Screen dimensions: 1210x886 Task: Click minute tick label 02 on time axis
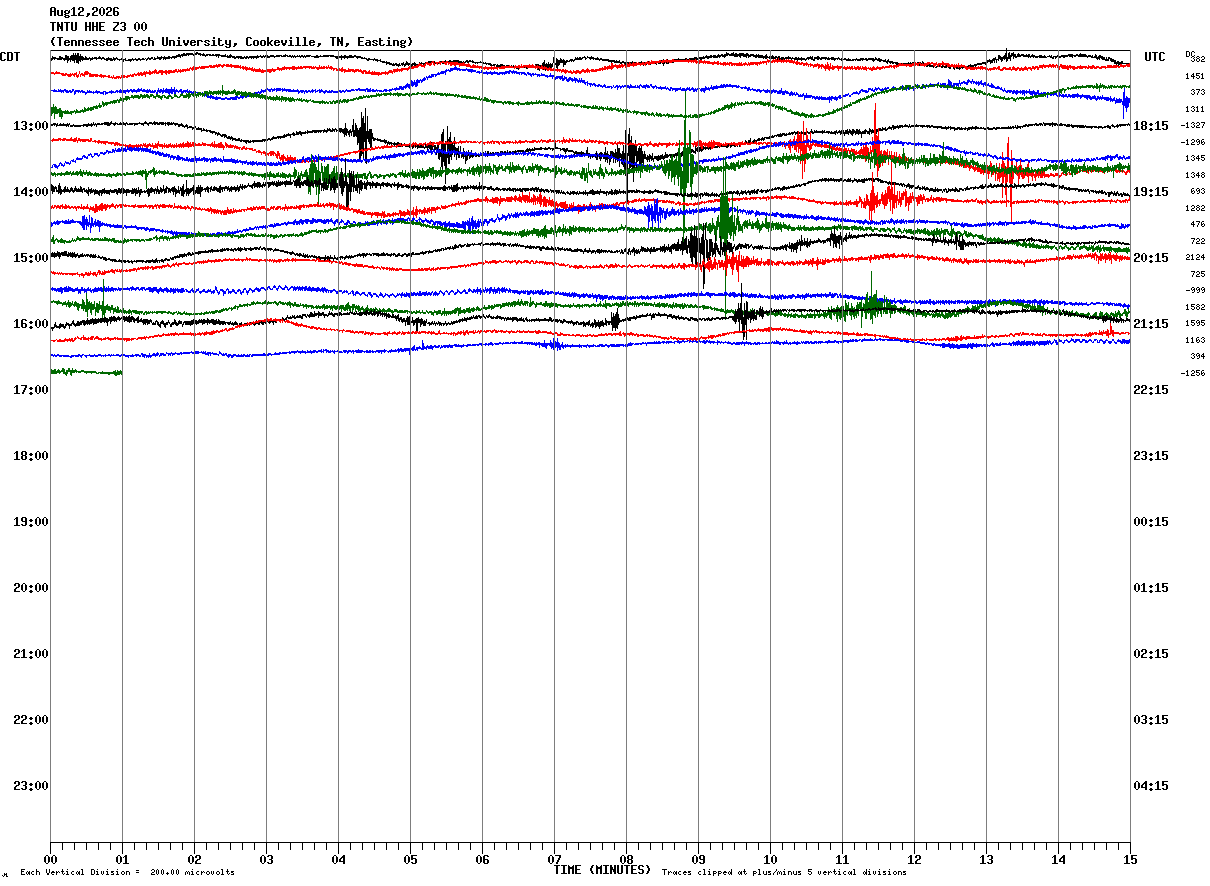(194, 859)
